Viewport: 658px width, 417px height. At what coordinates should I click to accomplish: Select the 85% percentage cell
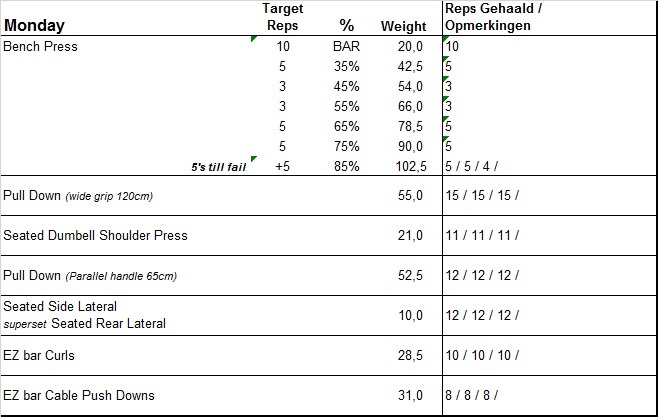pyautogui.click(x=347, y=167)
